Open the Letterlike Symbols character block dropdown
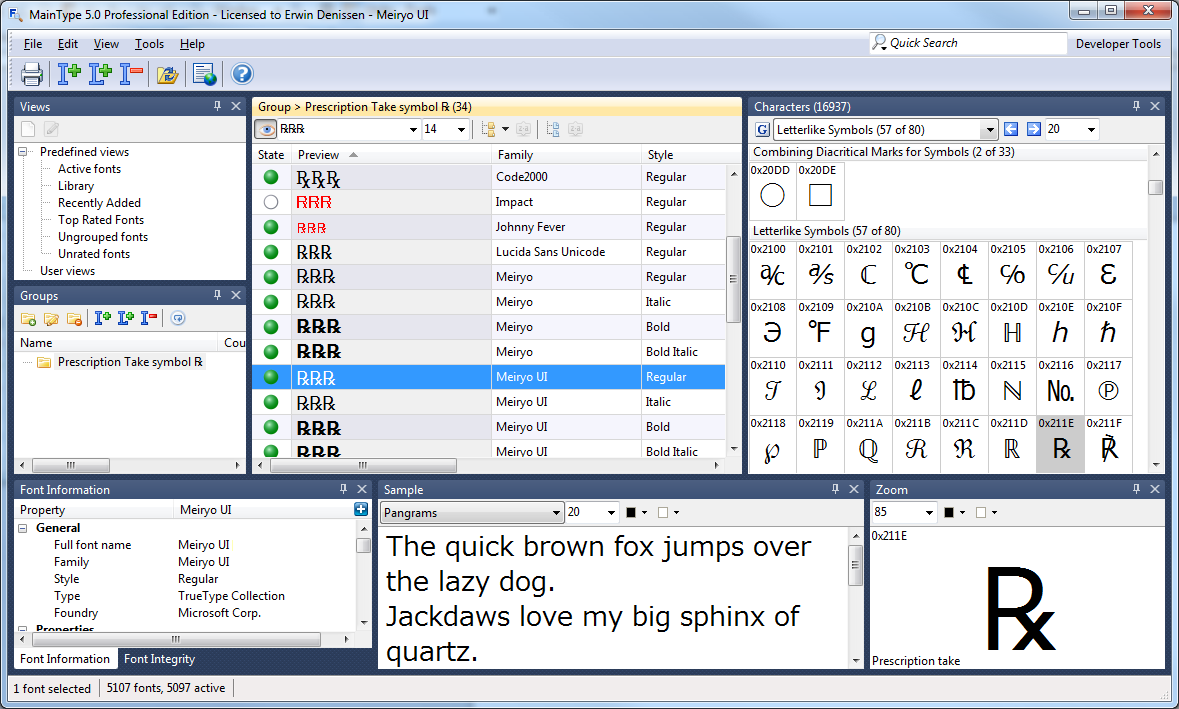1179x709 pixels. (990, 130)
